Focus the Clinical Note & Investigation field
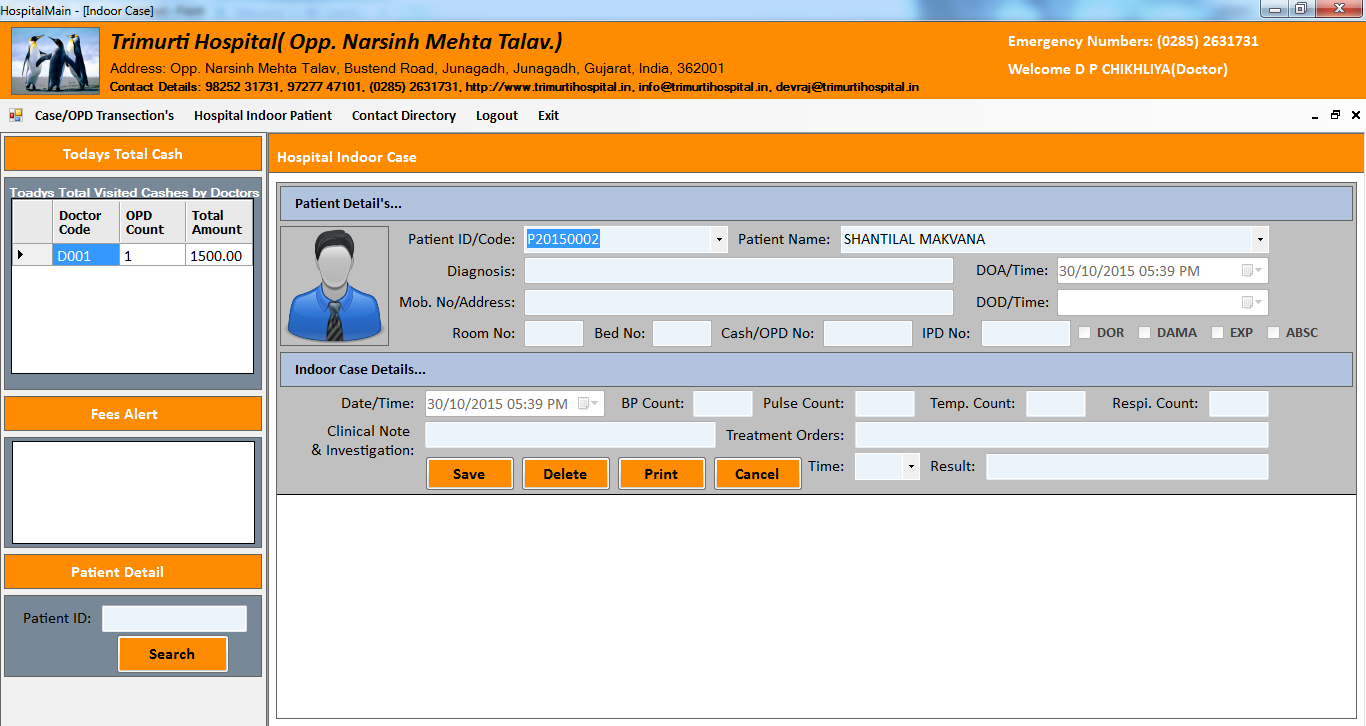The image size is (1366, 726). tap(570, 435)
